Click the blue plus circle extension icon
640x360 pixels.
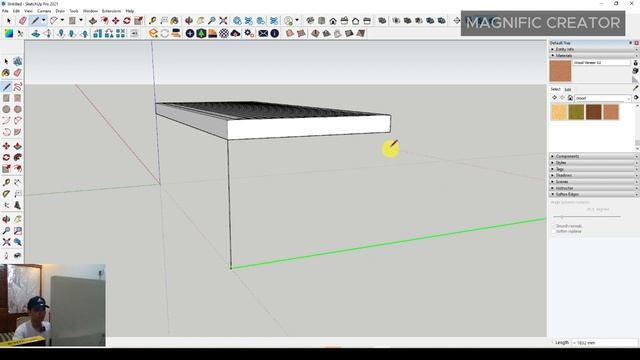click(x=190, y=33)
